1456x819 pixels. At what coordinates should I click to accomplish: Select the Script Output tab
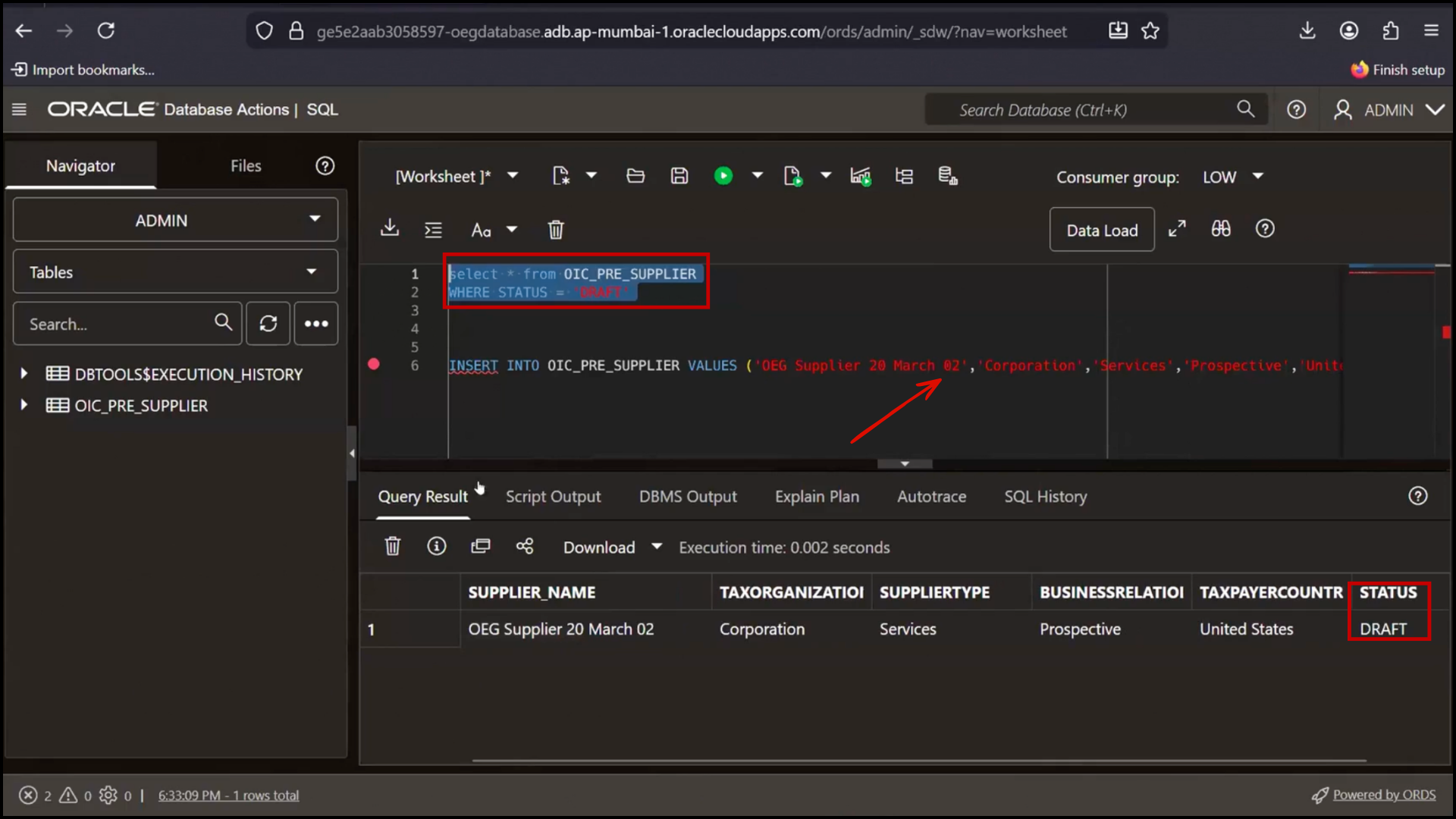tap(553, 497)
